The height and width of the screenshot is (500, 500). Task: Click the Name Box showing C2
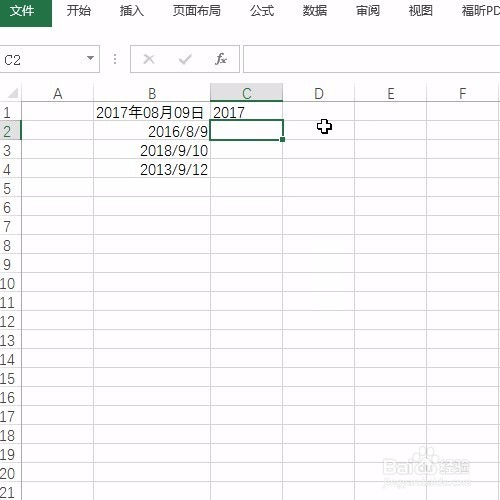(x=42, y=59)
